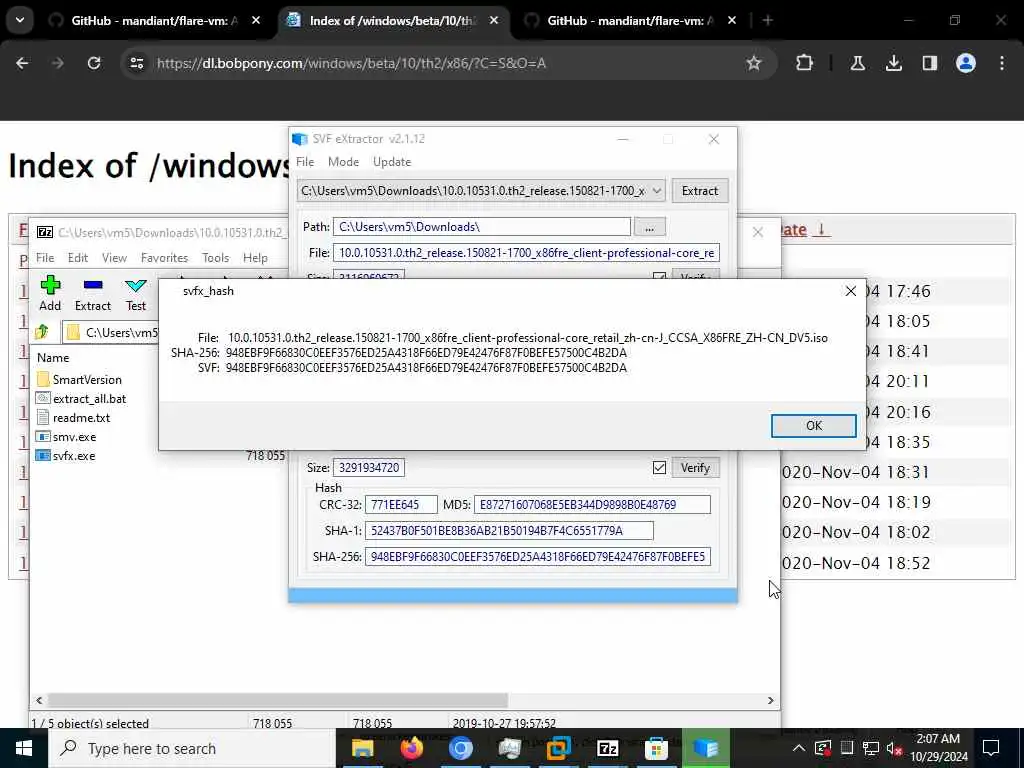1024x768 pixels.
Task: Click the MD5 hash field
Action: click(x=592, y=505)
